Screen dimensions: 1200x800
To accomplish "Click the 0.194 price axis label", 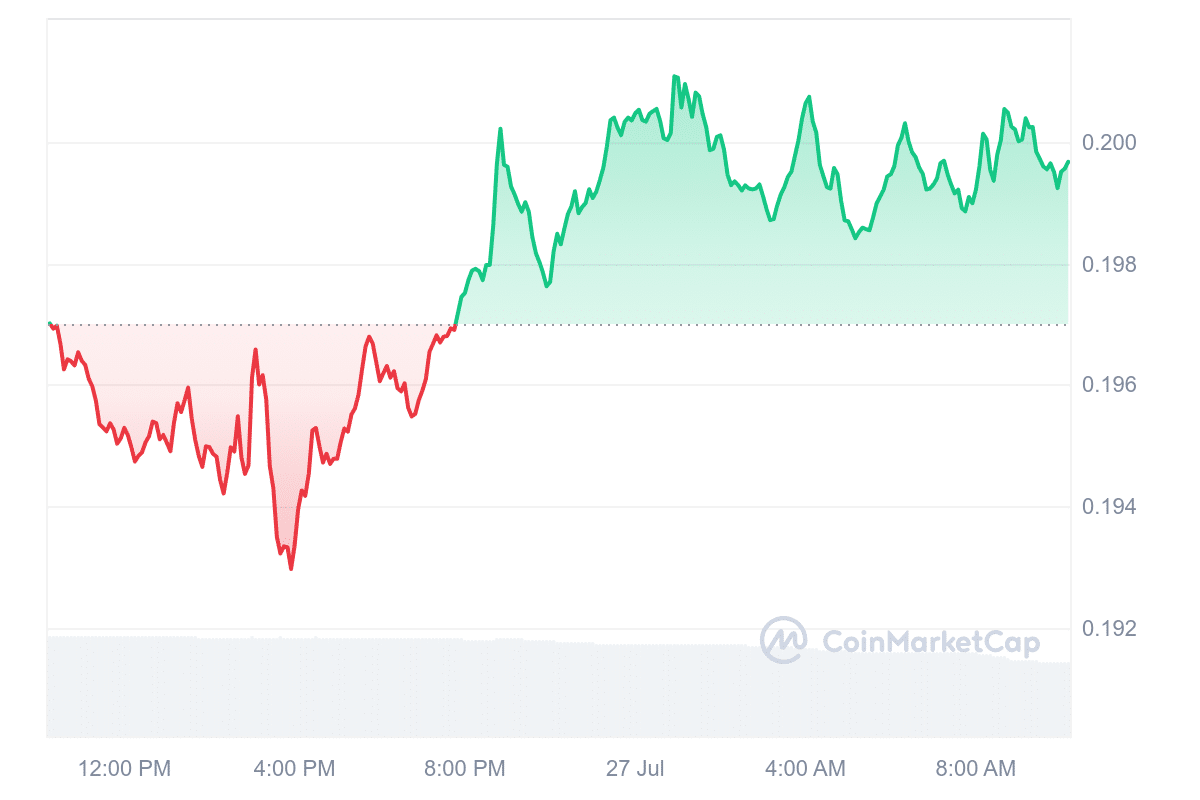I will pyautogui.click(x=1109, y=508).
